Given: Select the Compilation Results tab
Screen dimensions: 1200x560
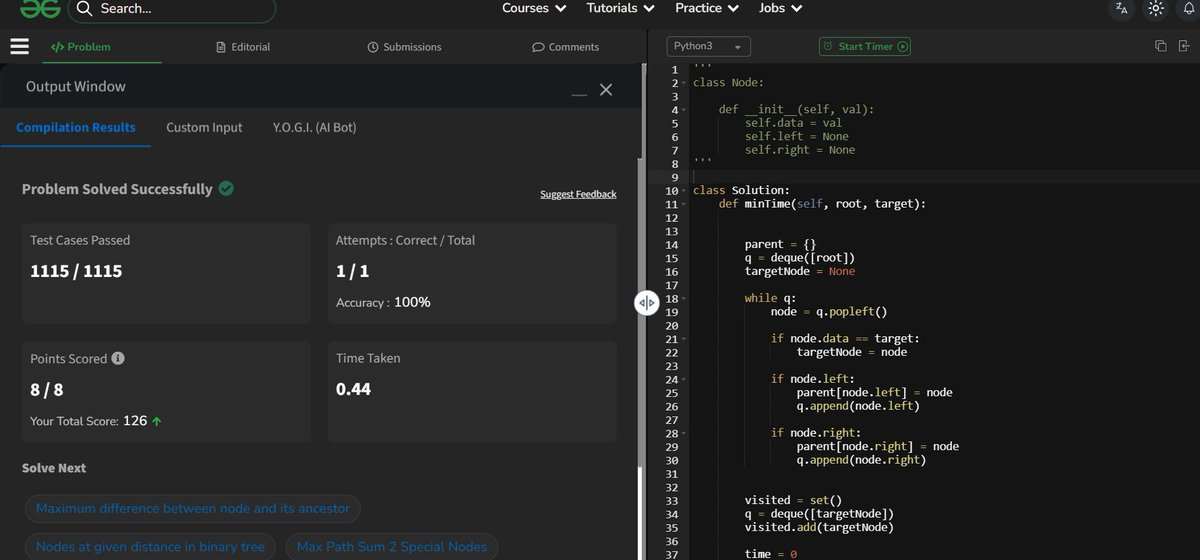Looking at the screenshot, I should click(x=76, y=127).
